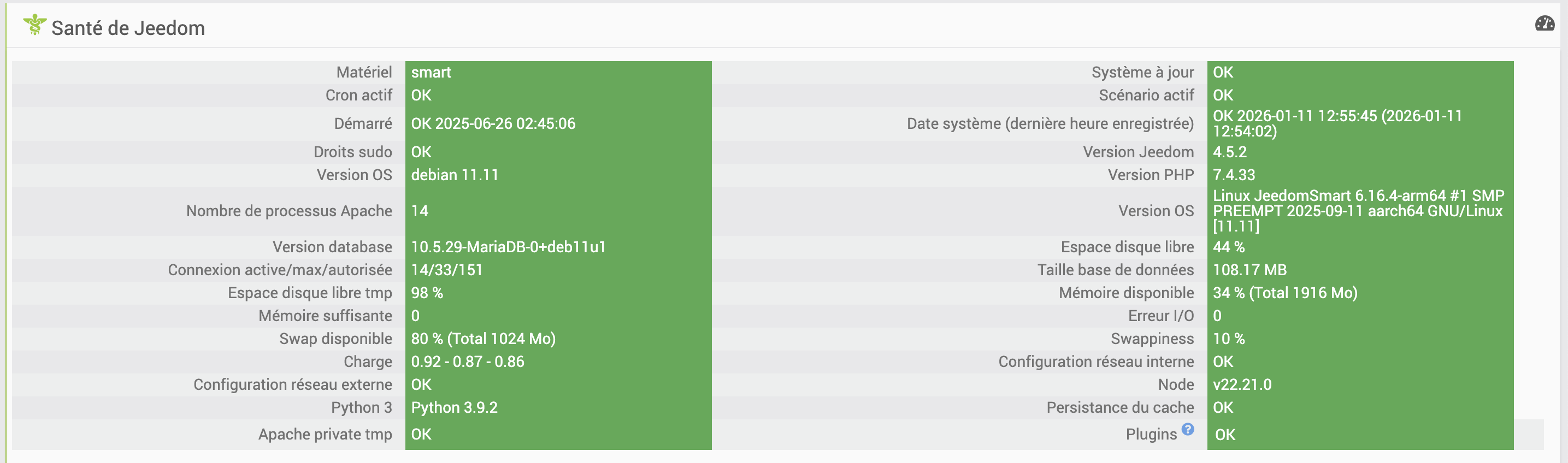Click the Cron actif OK status
The image size is (1568, 463).
421,96
